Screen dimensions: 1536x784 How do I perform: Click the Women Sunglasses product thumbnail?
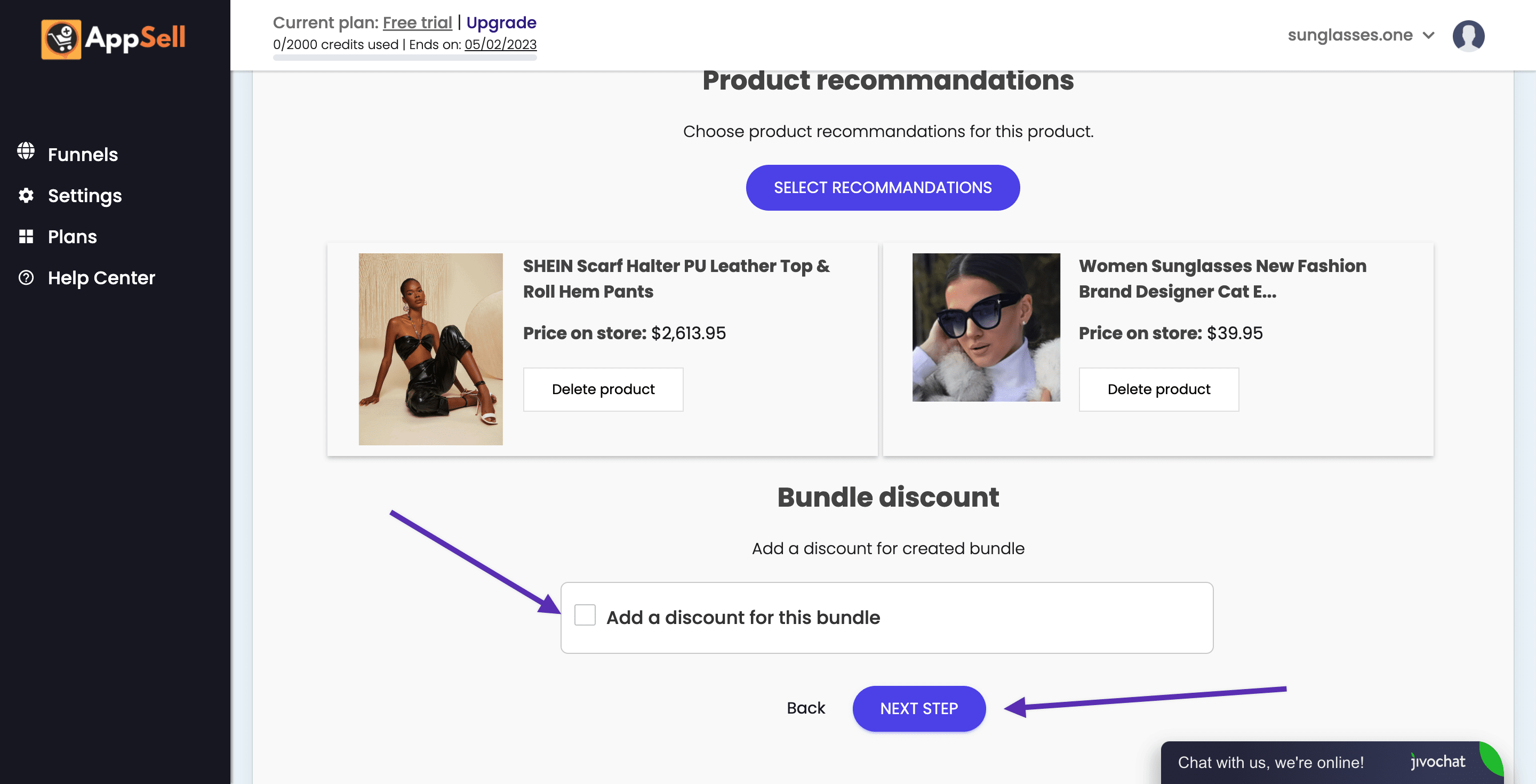pos(986,327)
